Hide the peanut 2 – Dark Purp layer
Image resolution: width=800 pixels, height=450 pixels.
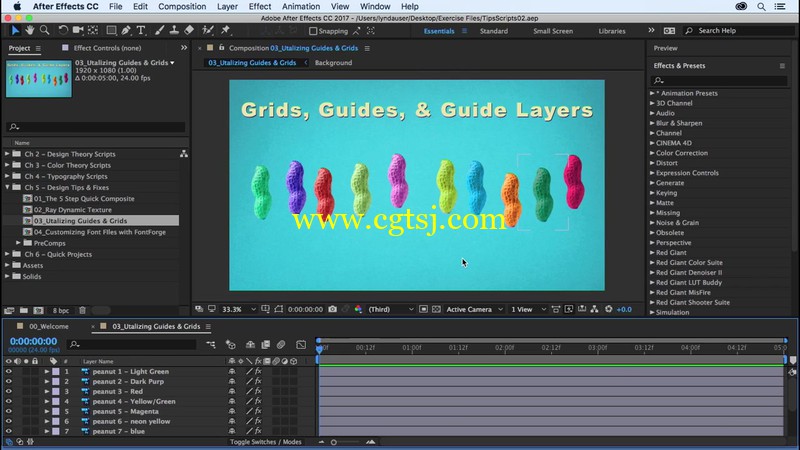tap(9, 381)
